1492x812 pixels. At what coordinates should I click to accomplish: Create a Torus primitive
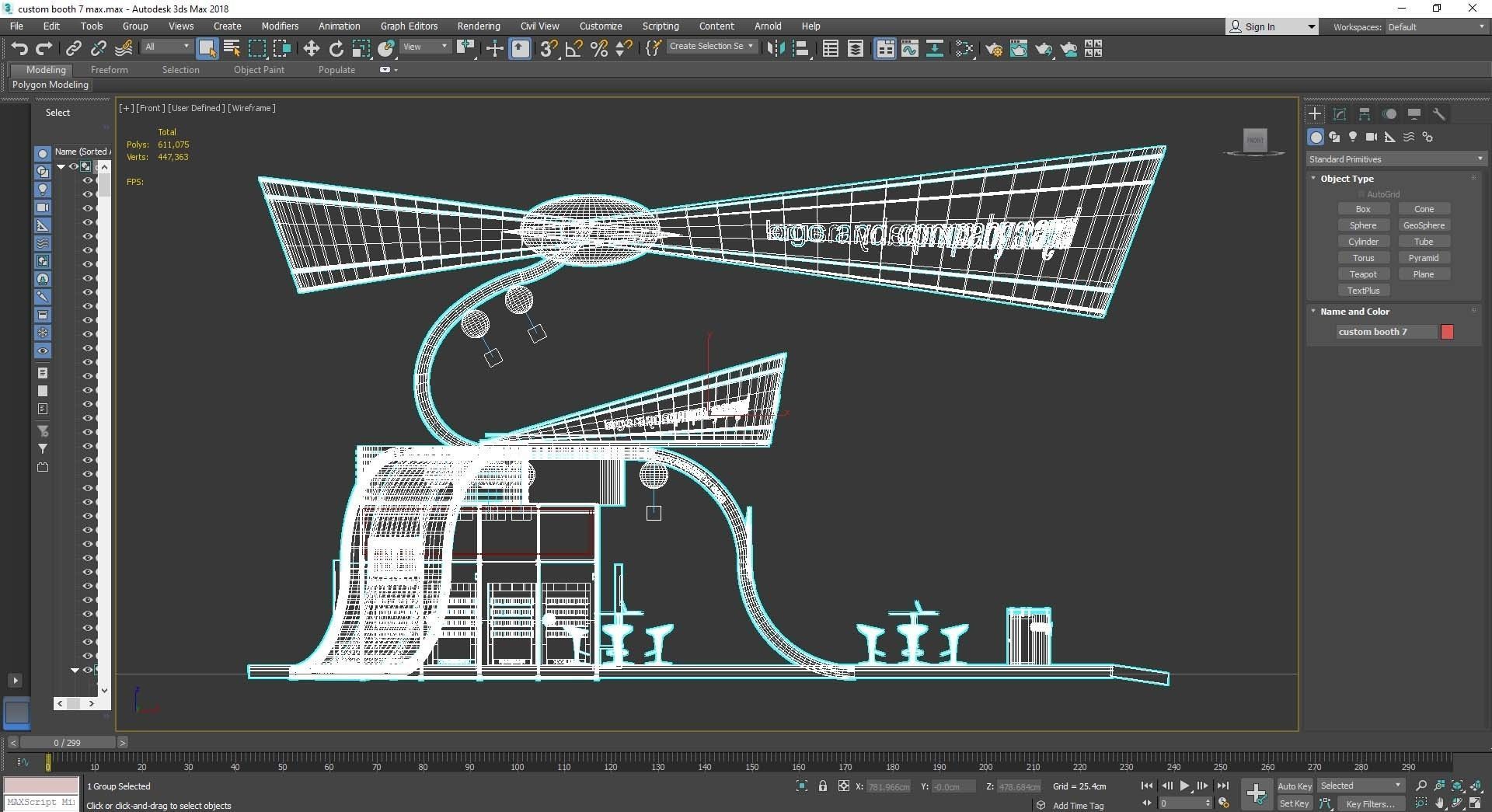click(x=1363, y=258)
